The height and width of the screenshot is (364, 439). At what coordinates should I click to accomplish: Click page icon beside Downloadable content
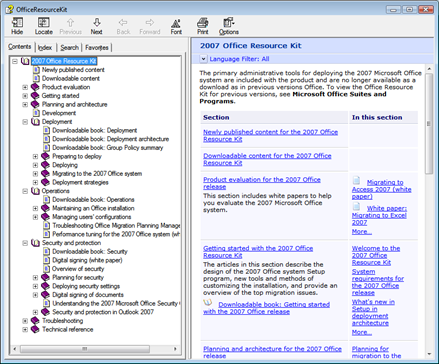click(36, 78)
